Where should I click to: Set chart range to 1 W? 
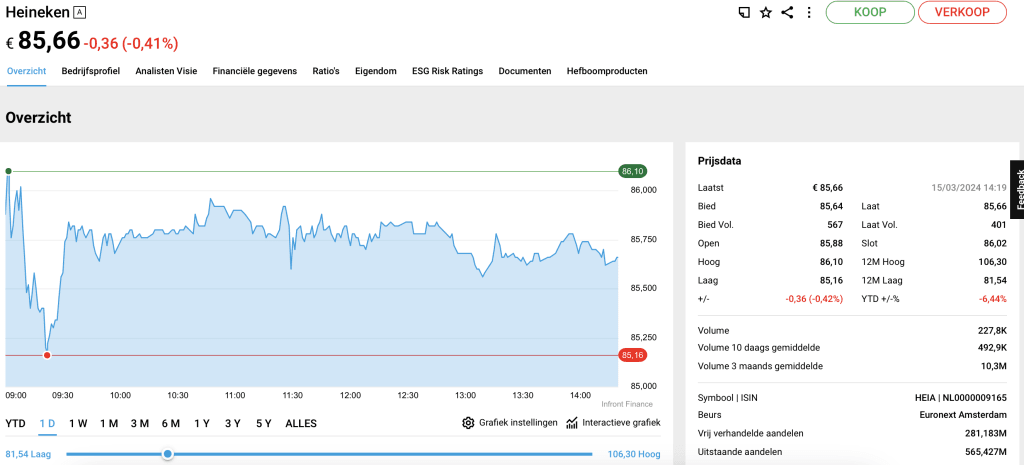click(x=78, y=423)
